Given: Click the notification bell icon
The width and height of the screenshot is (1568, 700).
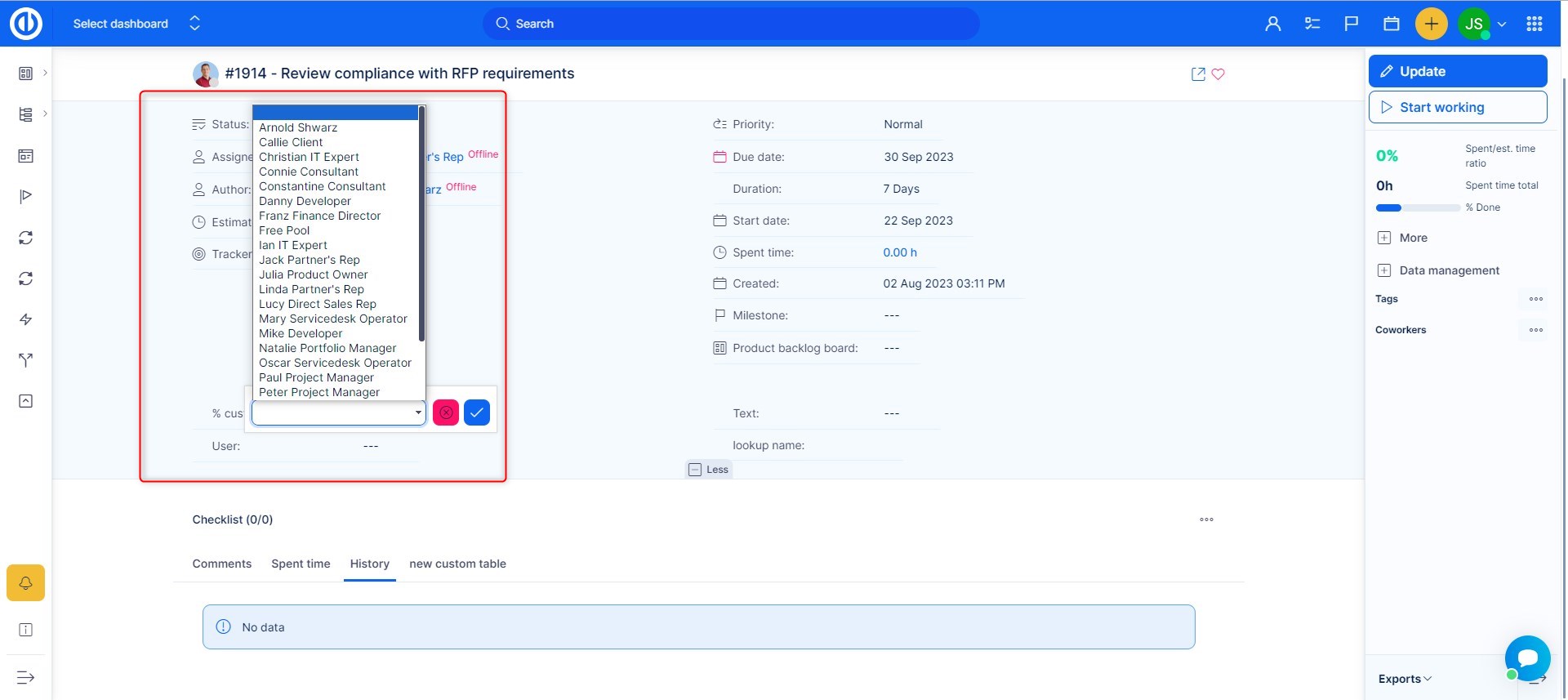Looking at the screenshot, I should point(26,583).
